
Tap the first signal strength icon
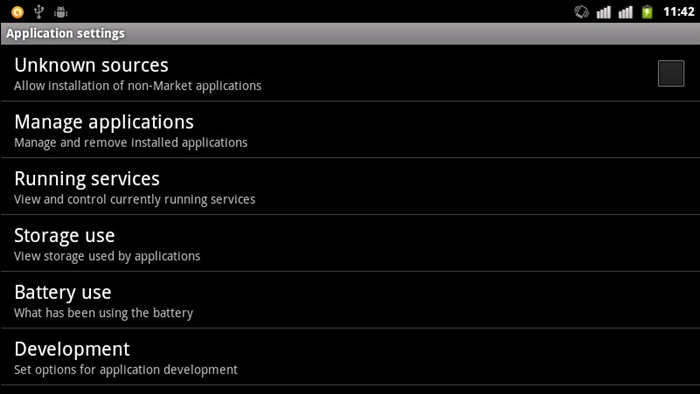click(604, 12)
